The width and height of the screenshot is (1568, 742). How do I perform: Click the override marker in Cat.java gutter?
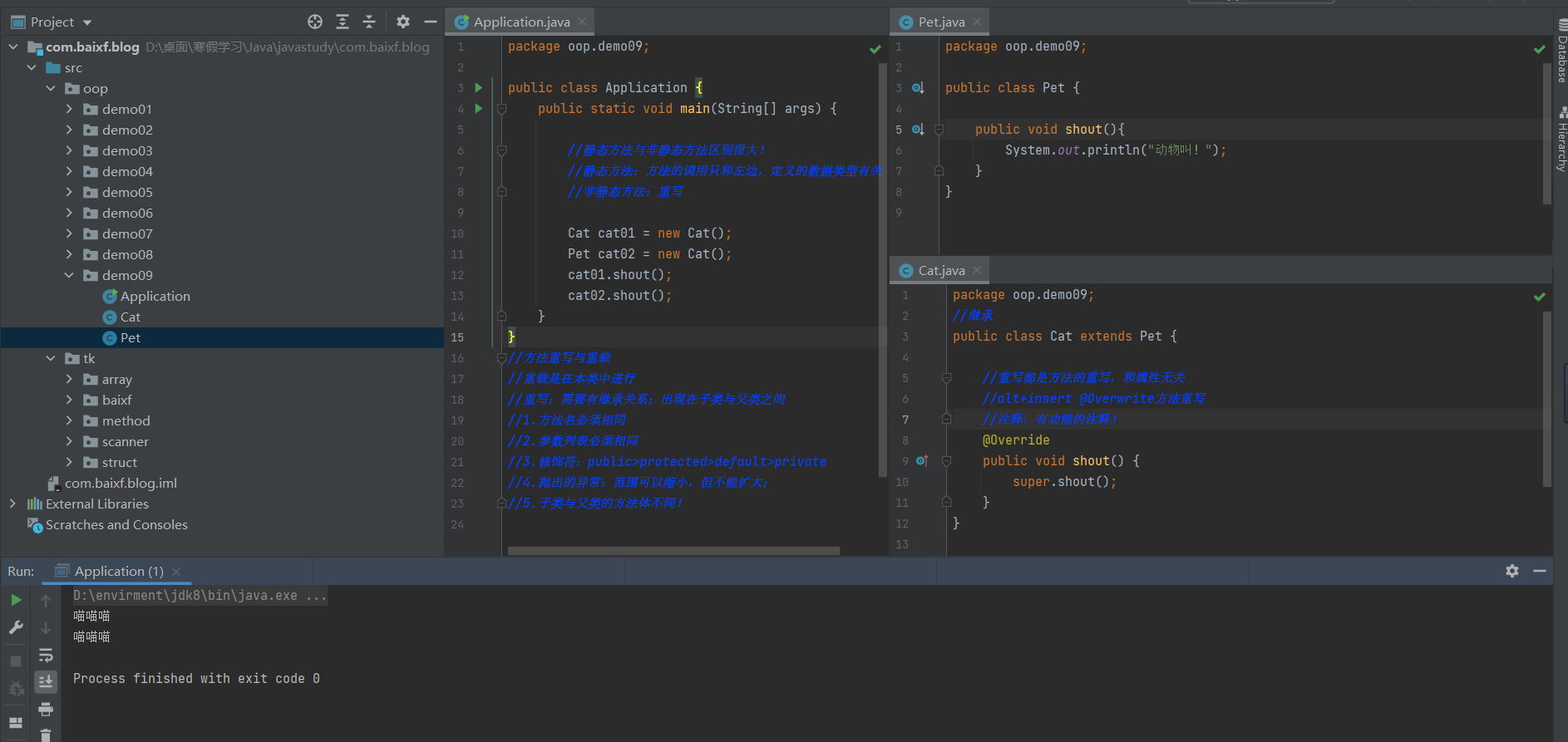(x=922, y=460)
